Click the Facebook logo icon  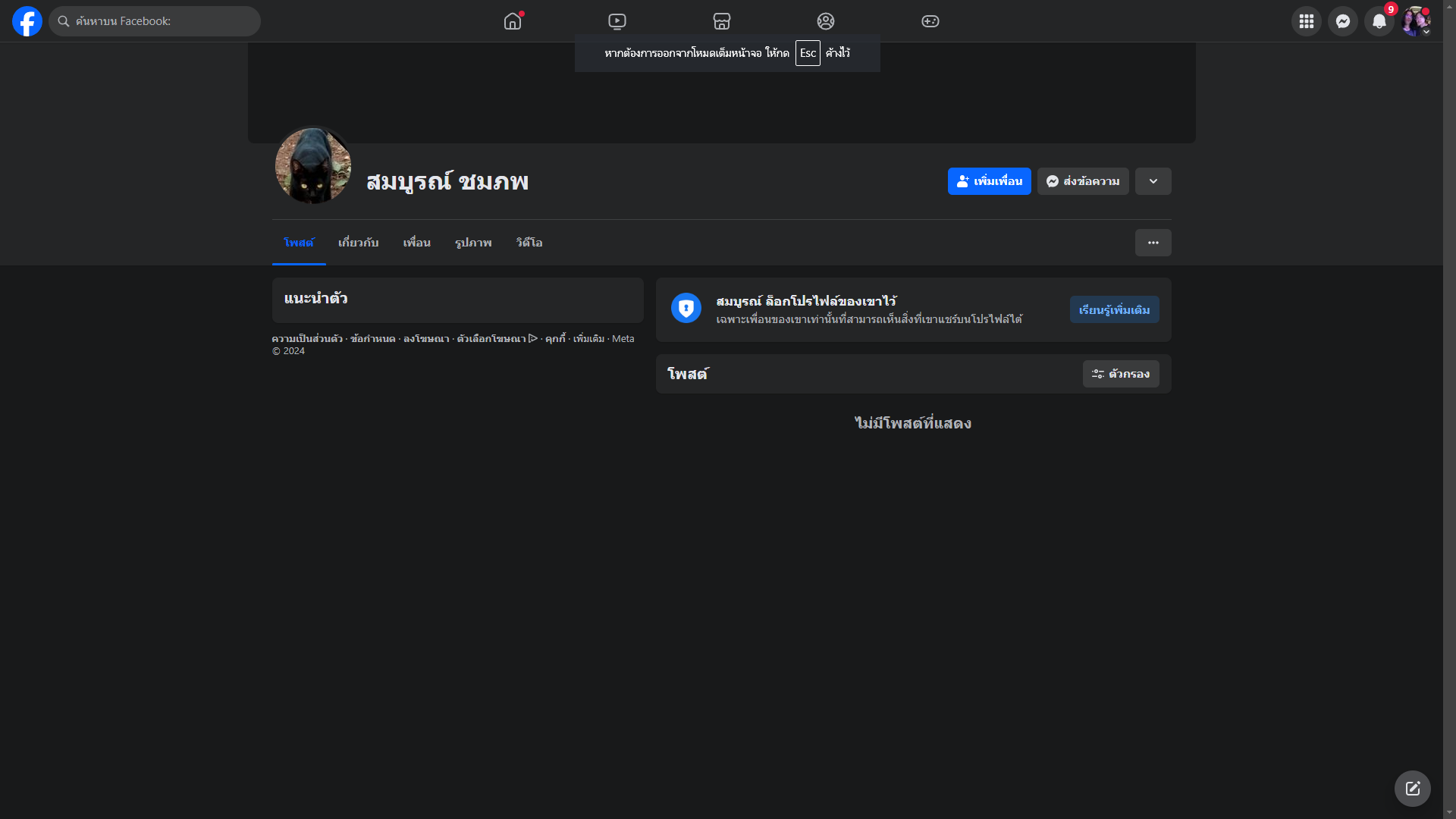tap(27, 21)
